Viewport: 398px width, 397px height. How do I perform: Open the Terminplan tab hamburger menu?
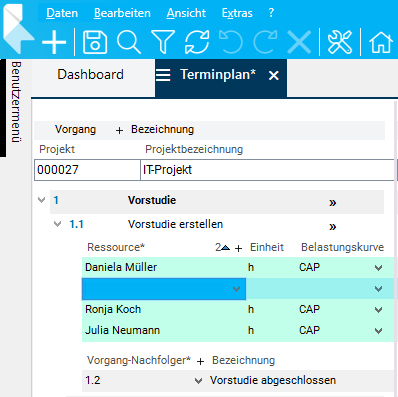coord(163,75)
